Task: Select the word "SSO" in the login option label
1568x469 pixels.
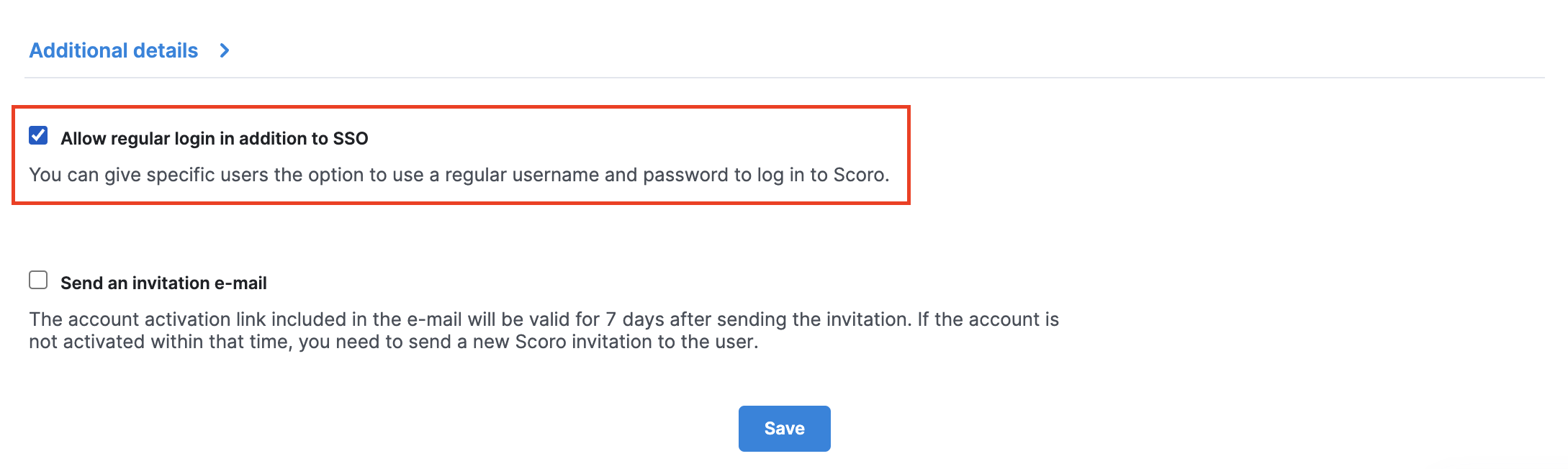Action: pyautogui.click(x=351, y=138)
